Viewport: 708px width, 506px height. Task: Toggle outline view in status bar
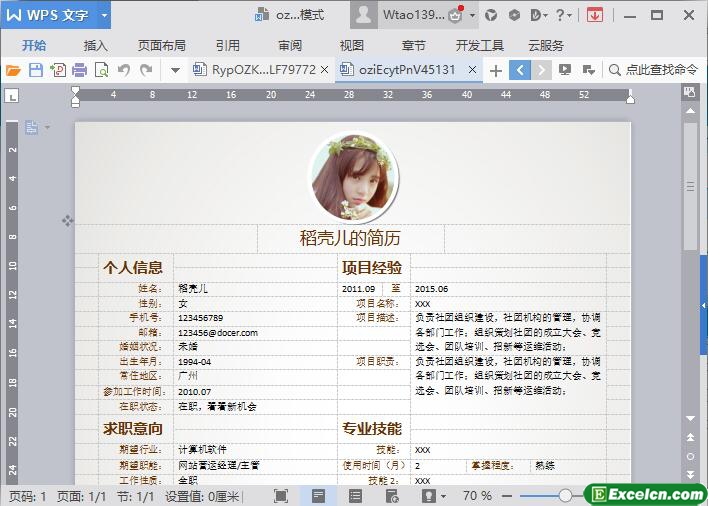[x=355, y=495]
